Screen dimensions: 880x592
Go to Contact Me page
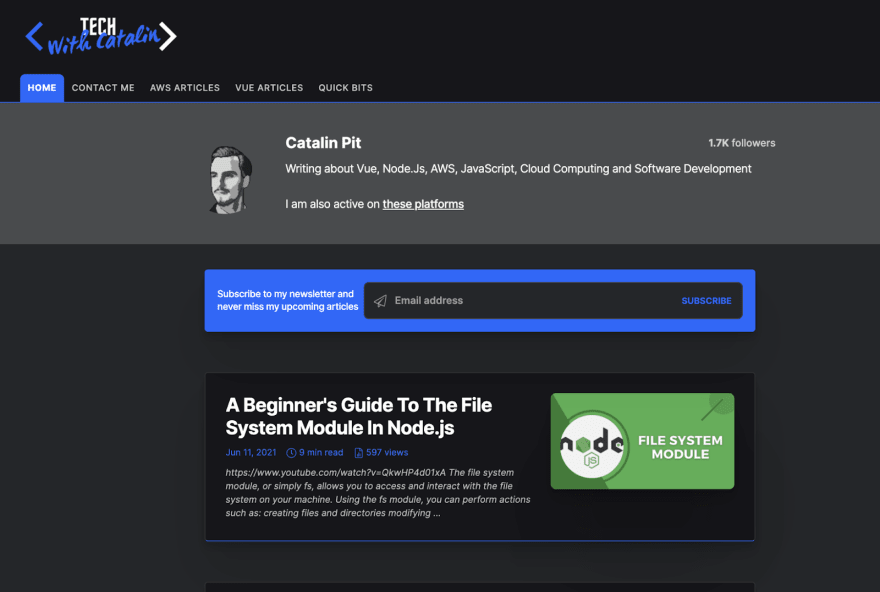[x=103, y=88]
